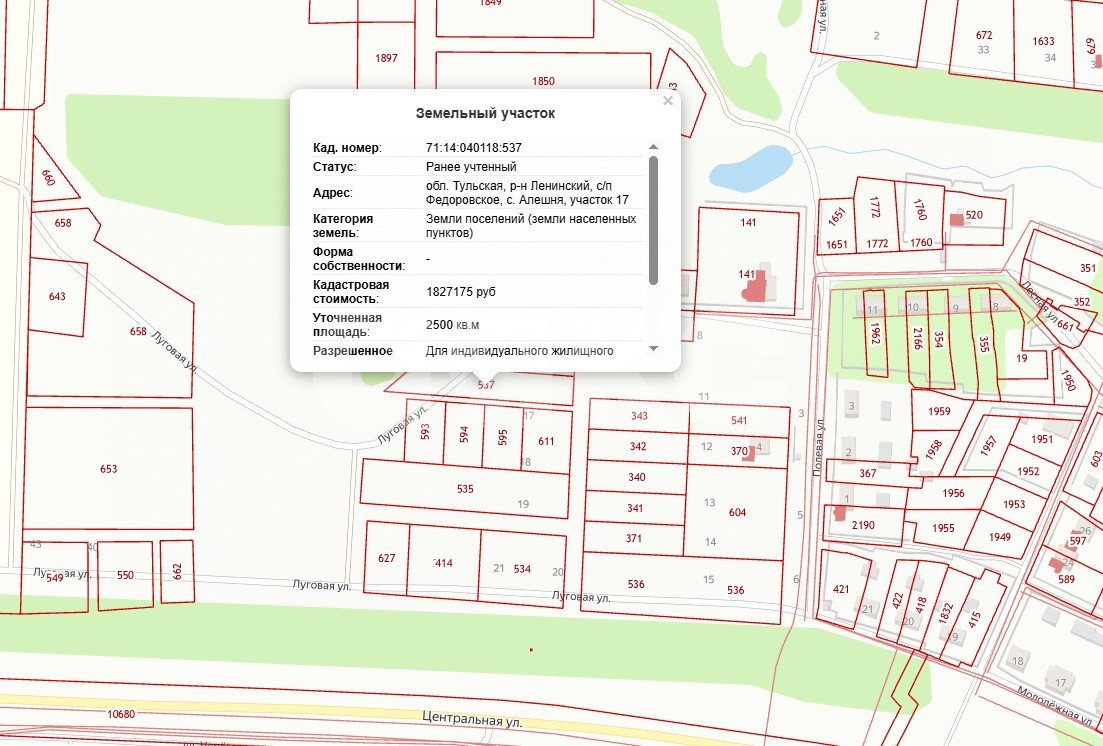Select land parcel 535 on map
Viewport: 1103px width, 746px height.
[x=464, y=489]
